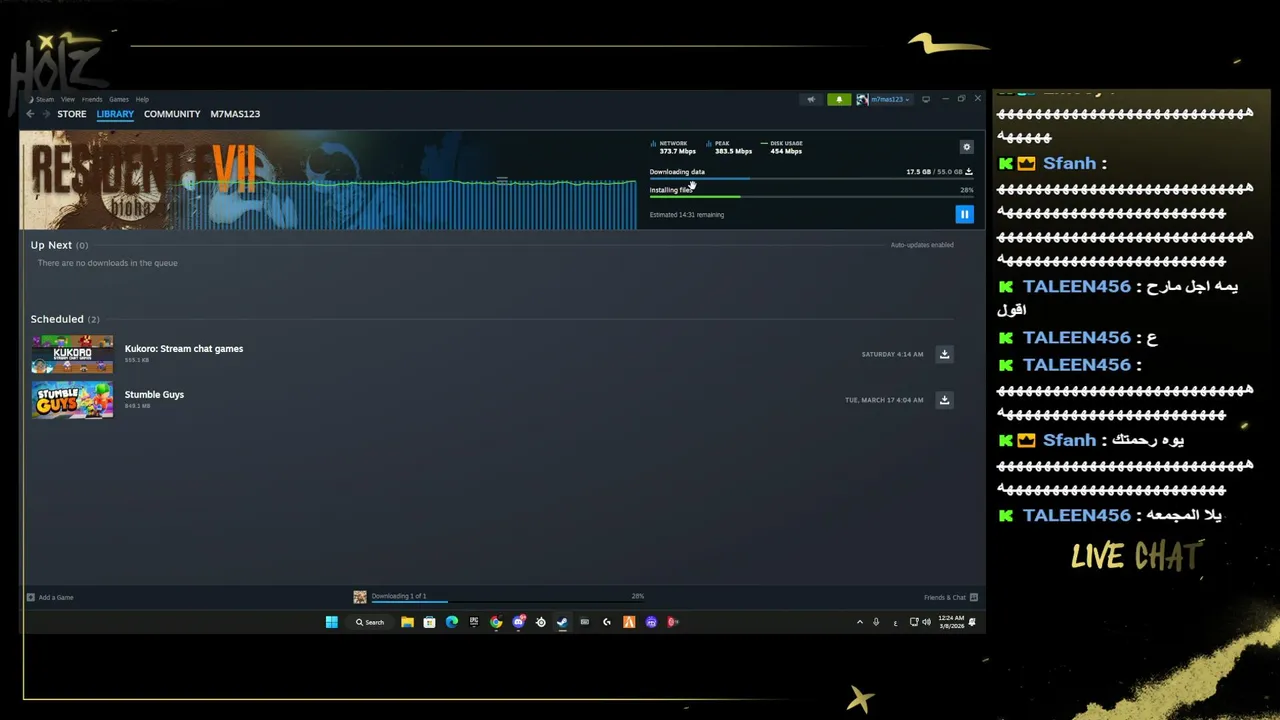
Task: Open Google Chrome from taskbar
Action: (496, 622)
